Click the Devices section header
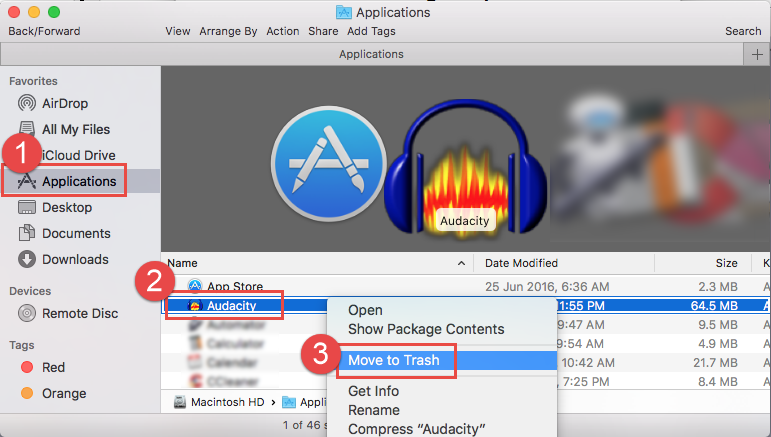The width and height of the screenshot is (771, 437). tap(30, 291)
